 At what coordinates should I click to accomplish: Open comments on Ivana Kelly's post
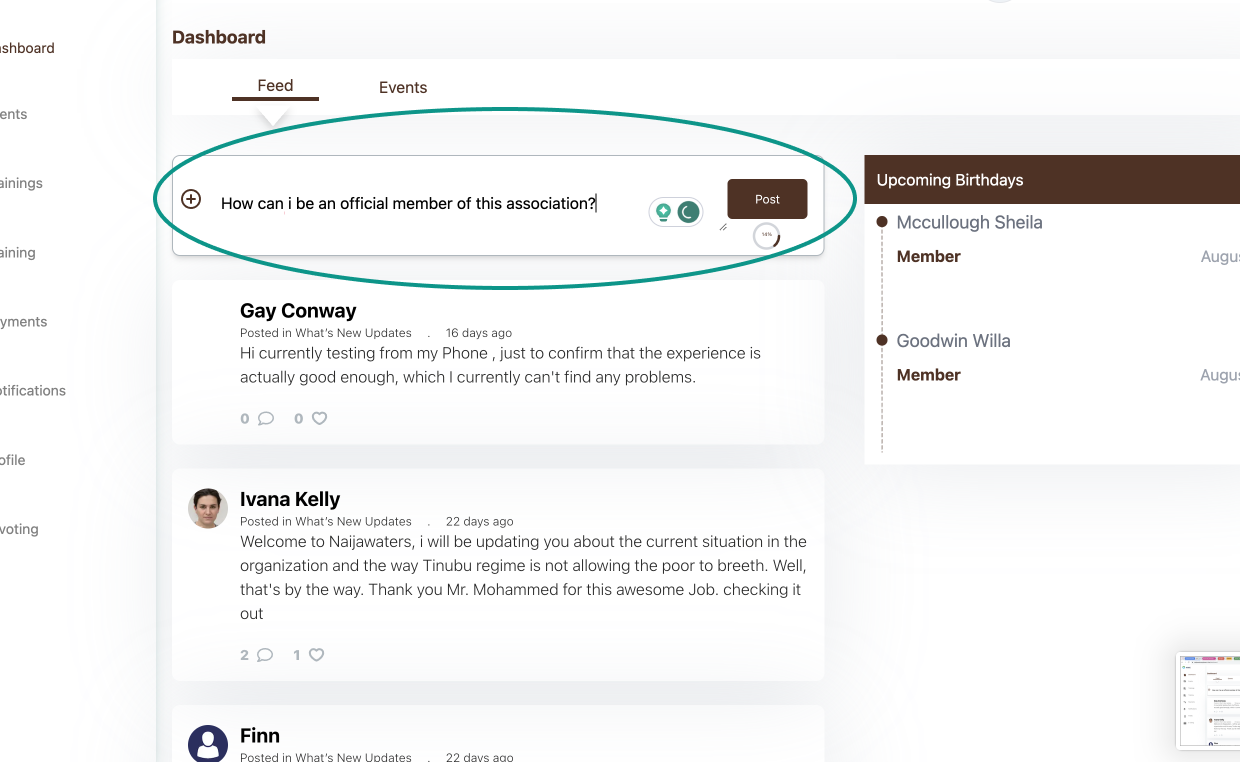265,655
